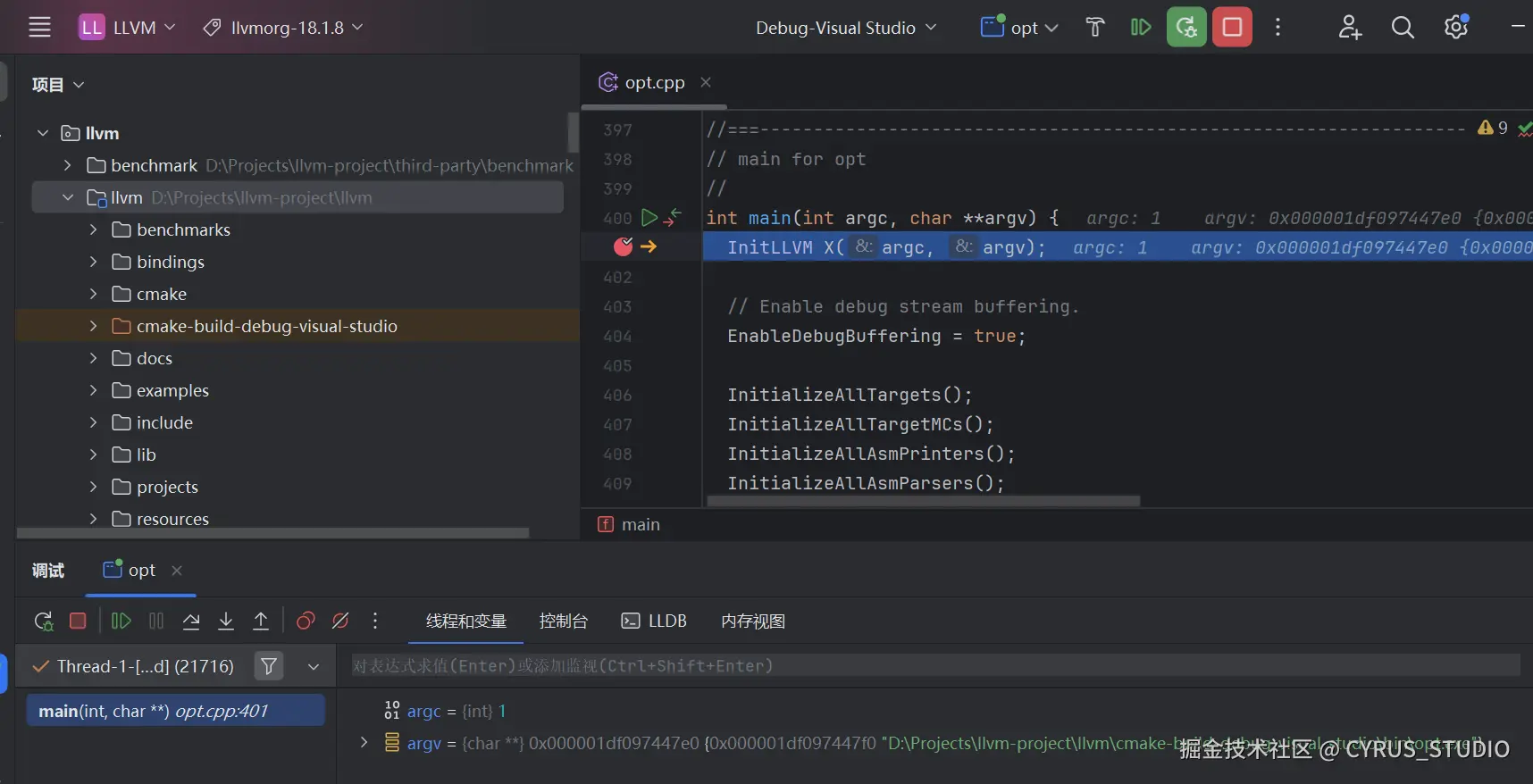Click the add collaborator user icon
The width and height of the screenshot is (1533, 784).
(1350, 27)
